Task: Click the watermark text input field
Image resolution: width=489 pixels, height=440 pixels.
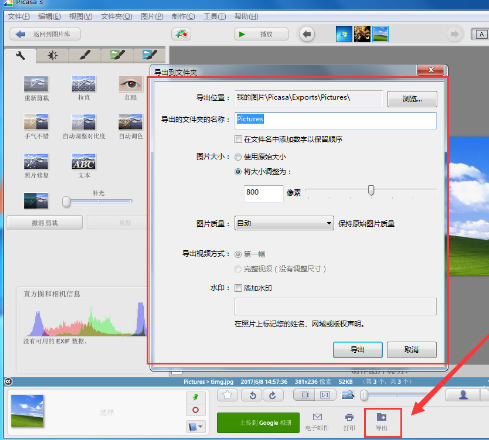Action: click(335, 306)
